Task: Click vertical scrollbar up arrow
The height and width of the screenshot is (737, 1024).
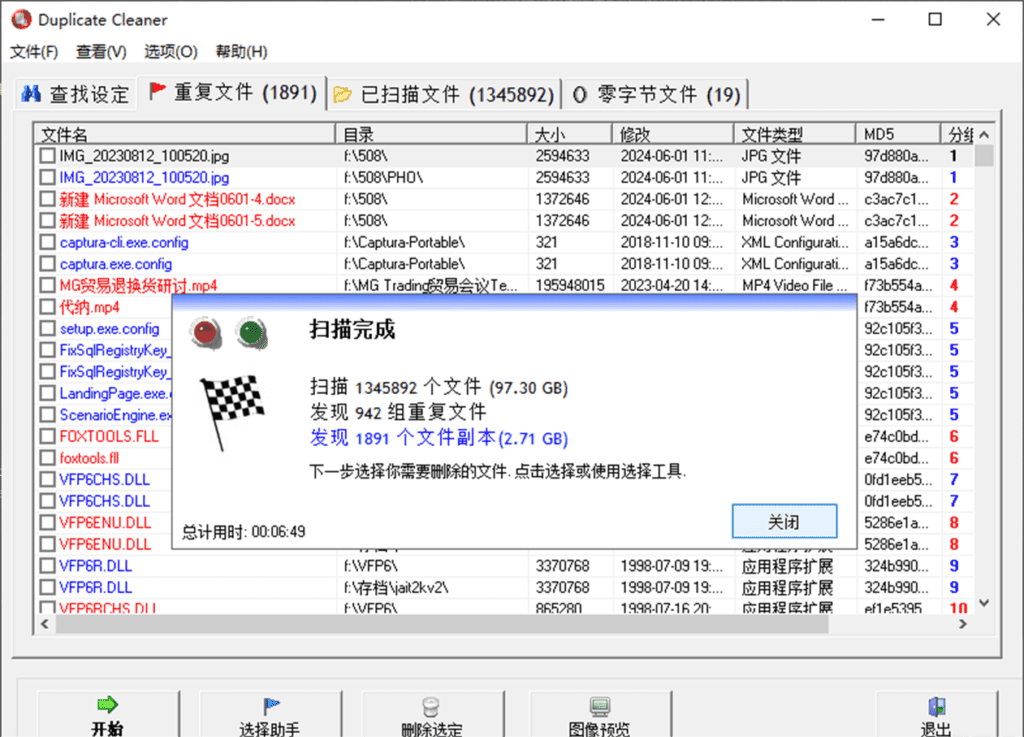Action: 984,134
